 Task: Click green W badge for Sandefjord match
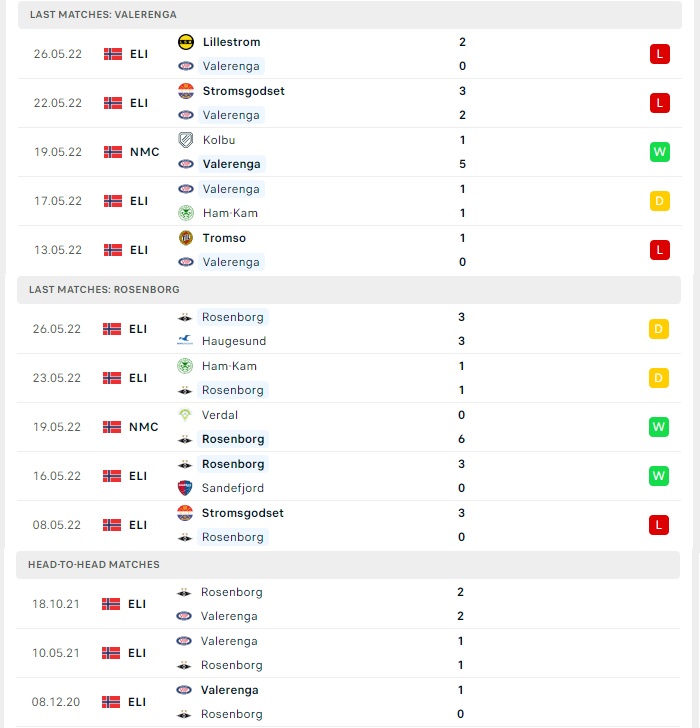[659, 476]
